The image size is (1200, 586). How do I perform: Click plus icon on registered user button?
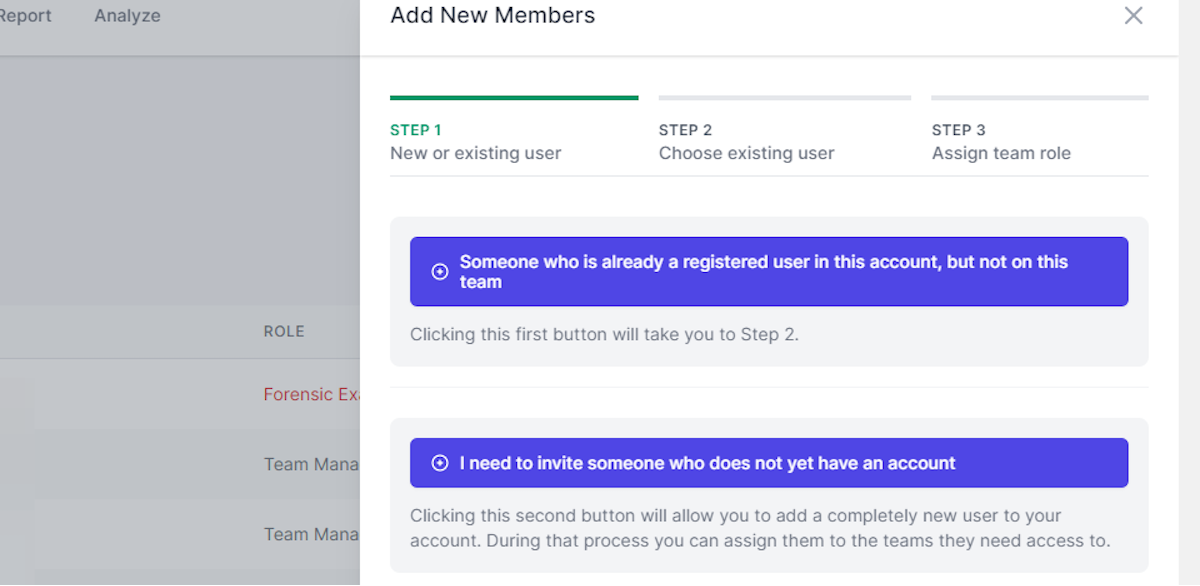coord(439,272)
